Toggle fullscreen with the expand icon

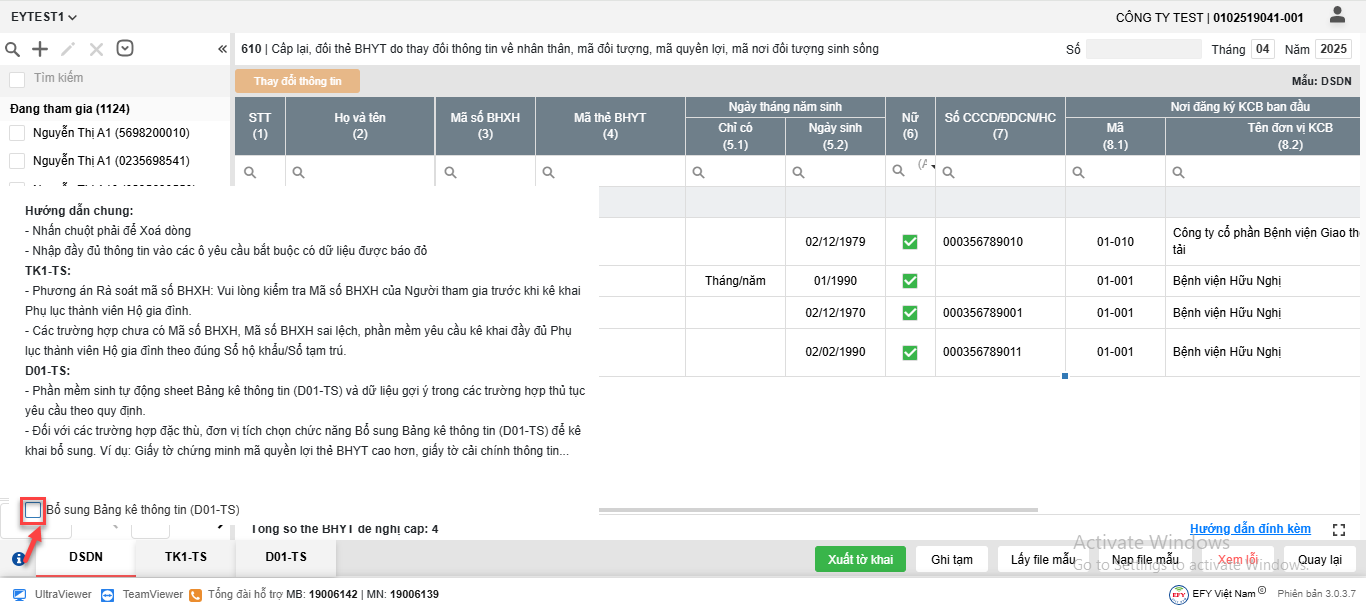[1339, 529]
